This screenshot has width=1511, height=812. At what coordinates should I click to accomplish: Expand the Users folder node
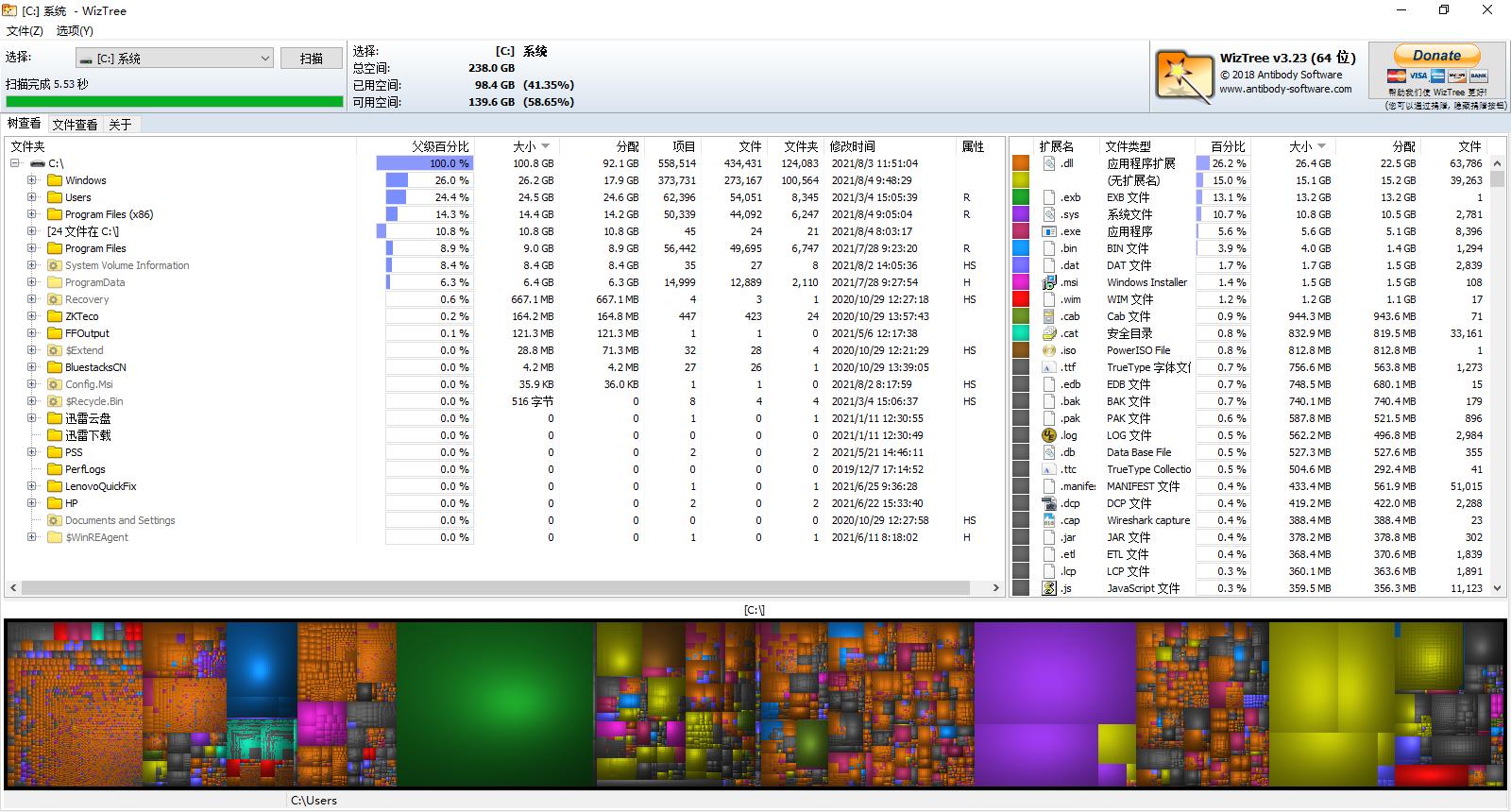pos(32,197)
